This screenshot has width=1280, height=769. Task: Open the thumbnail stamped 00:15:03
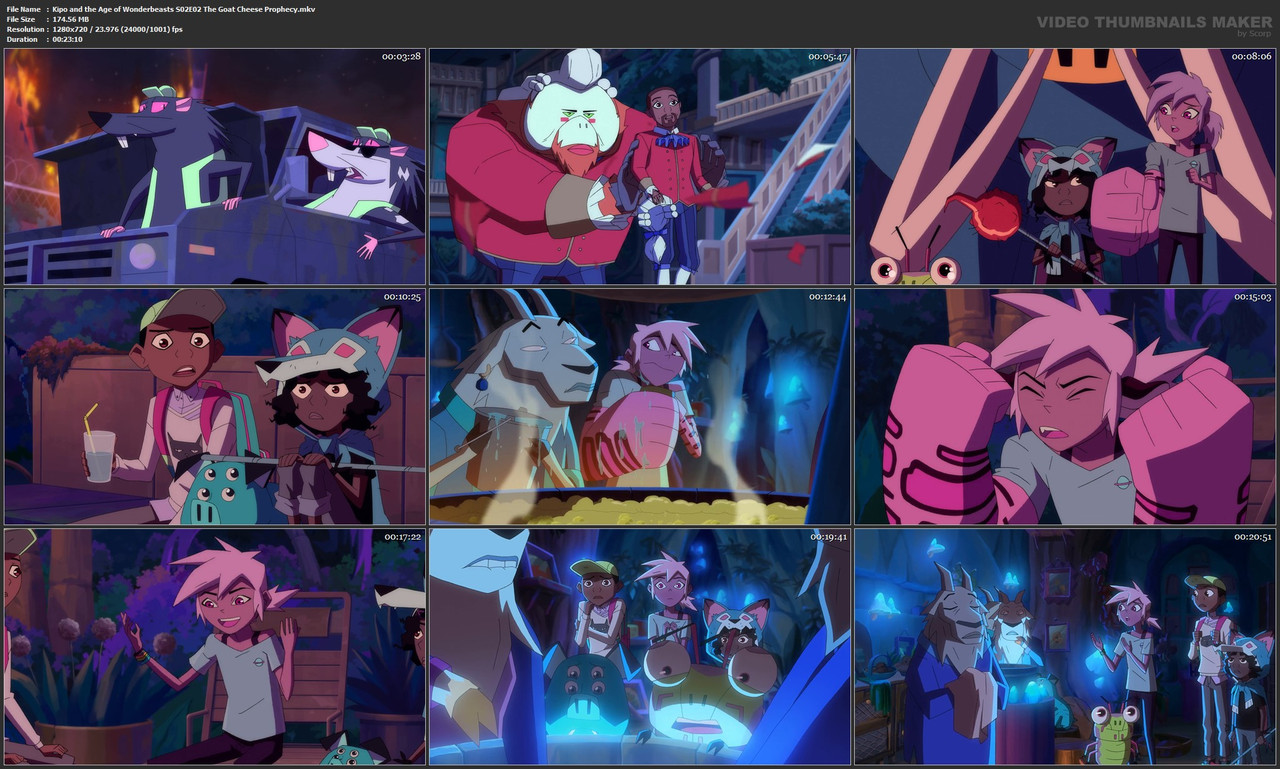pyautogui.click(x=1065, y=407)
